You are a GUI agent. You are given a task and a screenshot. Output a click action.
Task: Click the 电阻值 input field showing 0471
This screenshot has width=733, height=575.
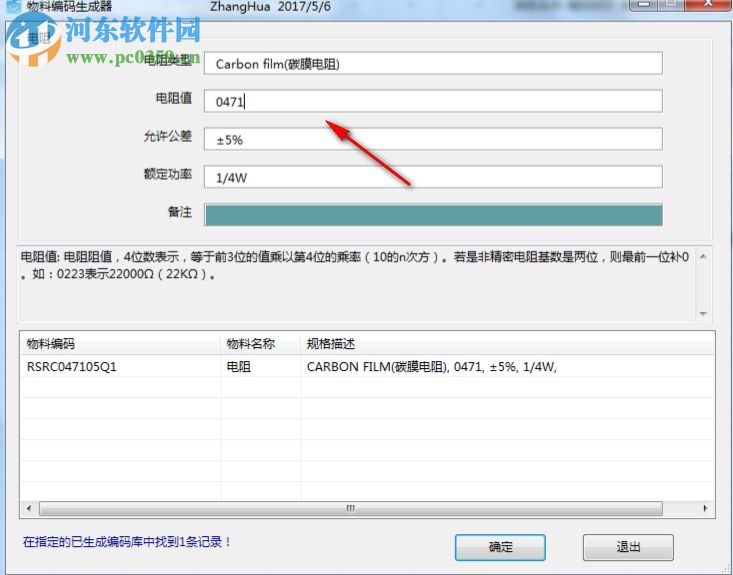[x=433, y=101]
